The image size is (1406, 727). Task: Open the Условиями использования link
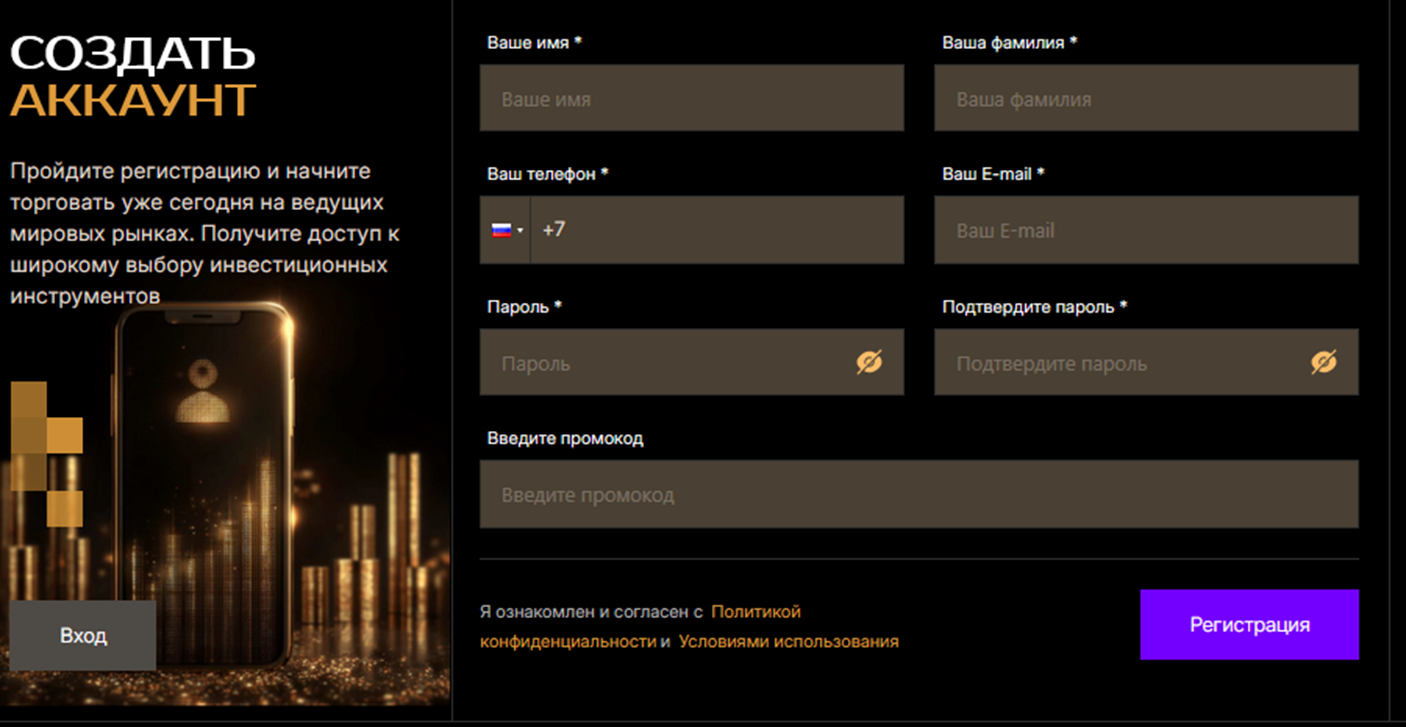[791, 644]
